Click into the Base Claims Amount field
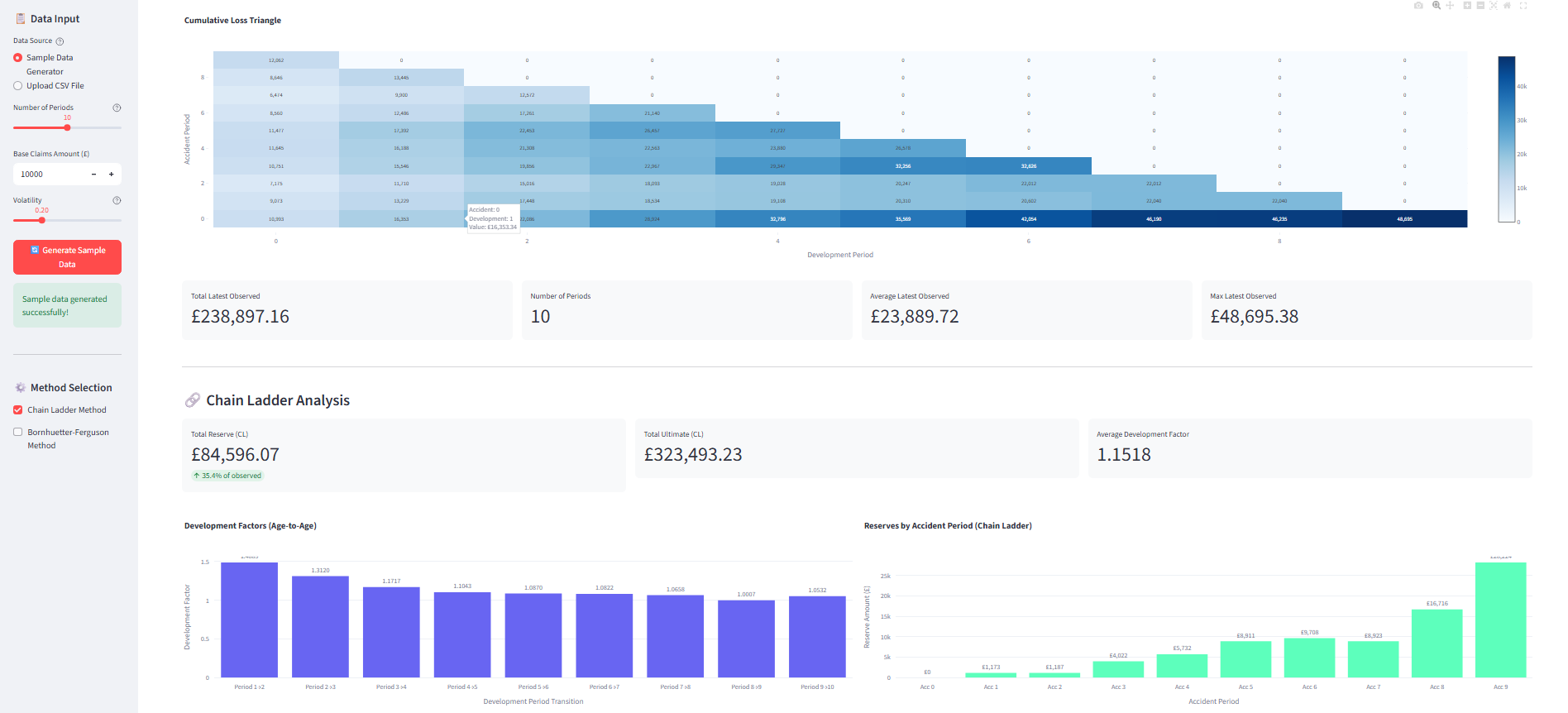The image size is (1568, 713). 50,175
